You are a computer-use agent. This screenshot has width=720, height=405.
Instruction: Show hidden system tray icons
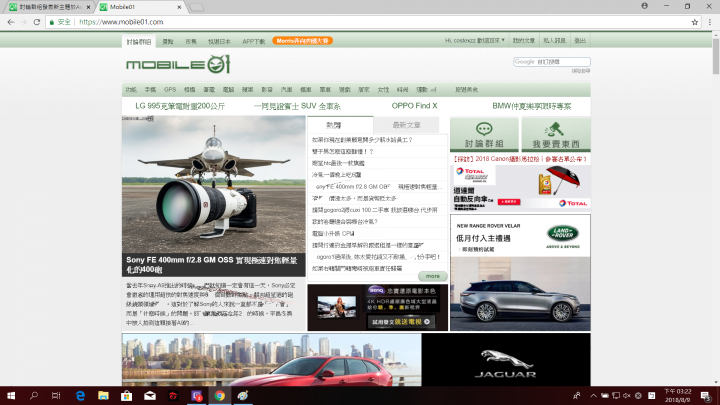pos(594,395)
